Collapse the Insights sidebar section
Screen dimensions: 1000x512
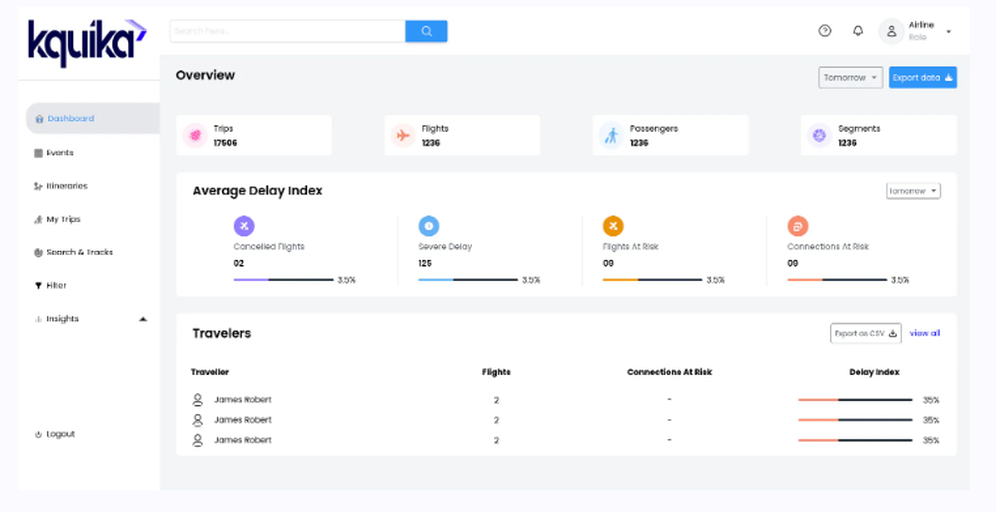pos(143,319)
